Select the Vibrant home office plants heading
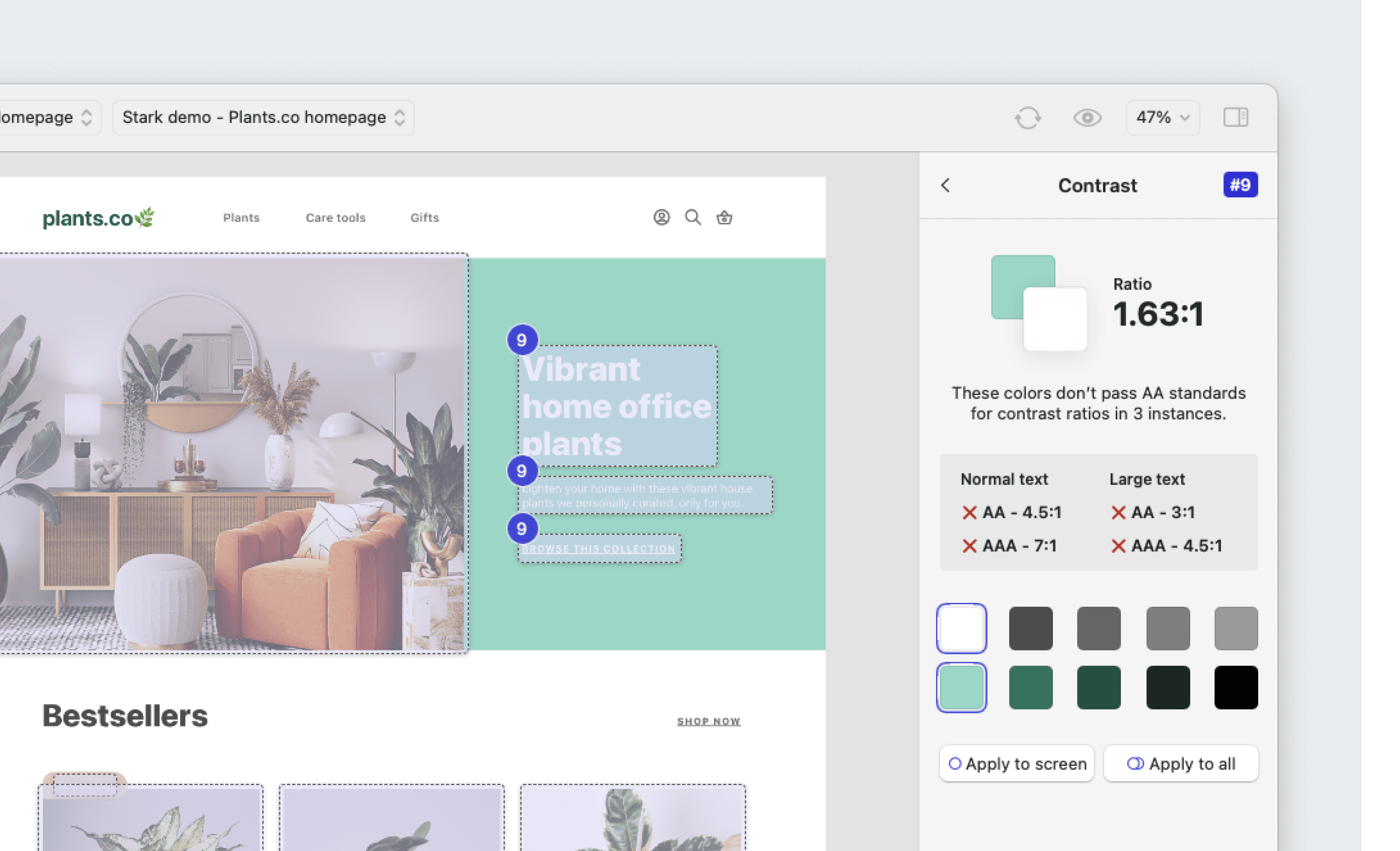1400x851 pixels. click(x=617, y=406)
